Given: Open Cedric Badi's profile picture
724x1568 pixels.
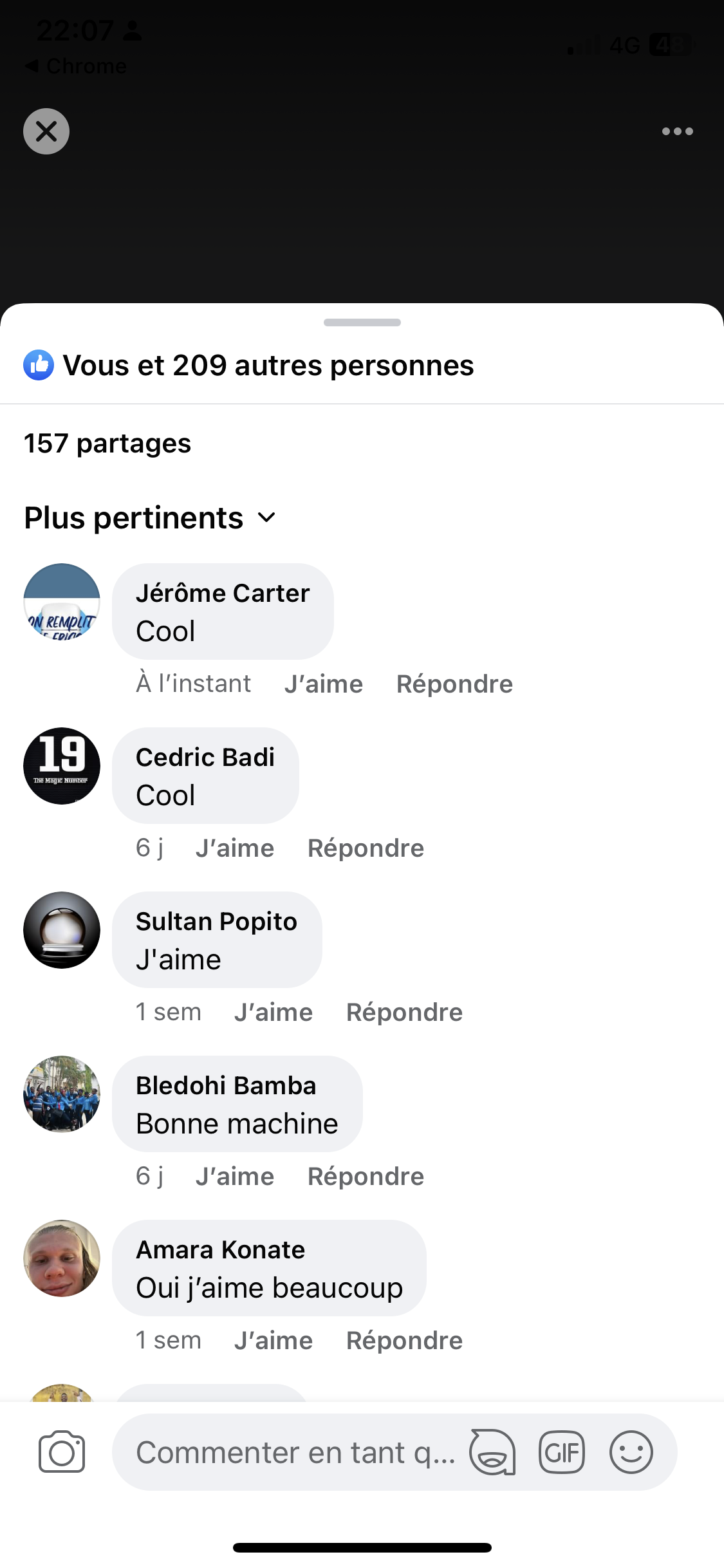Looking at the screenshot, I should tap(62, 765).
